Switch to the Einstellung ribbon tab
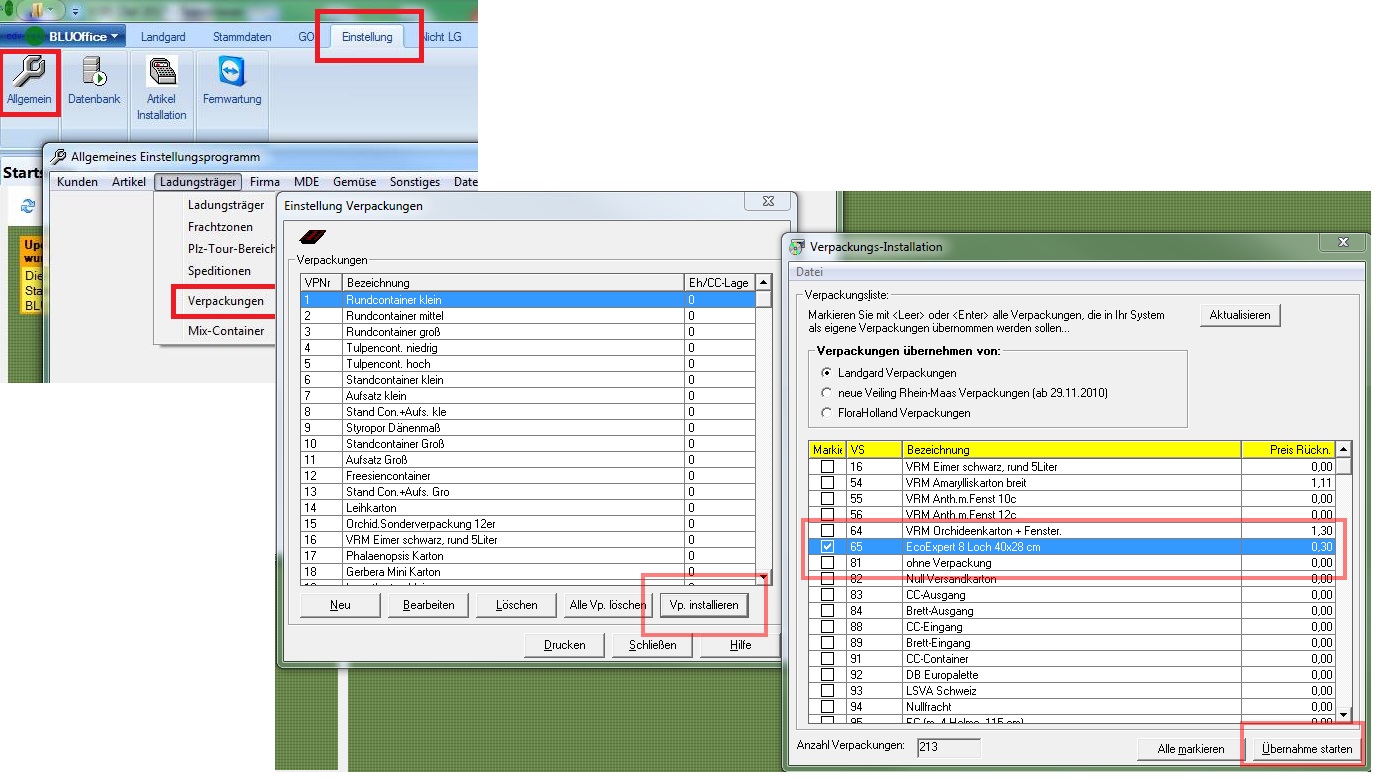The height and width of the screenshot is (780, 1379). (367, 37)
